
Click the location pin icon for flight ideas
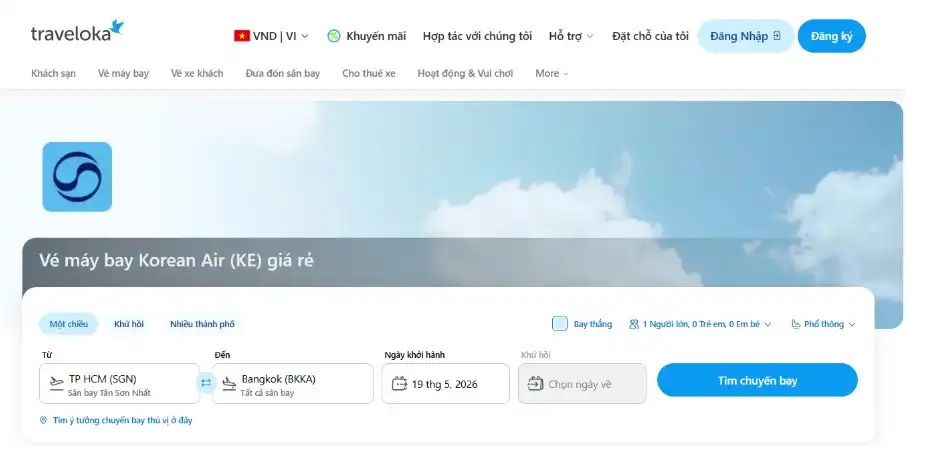click(43, 420)
